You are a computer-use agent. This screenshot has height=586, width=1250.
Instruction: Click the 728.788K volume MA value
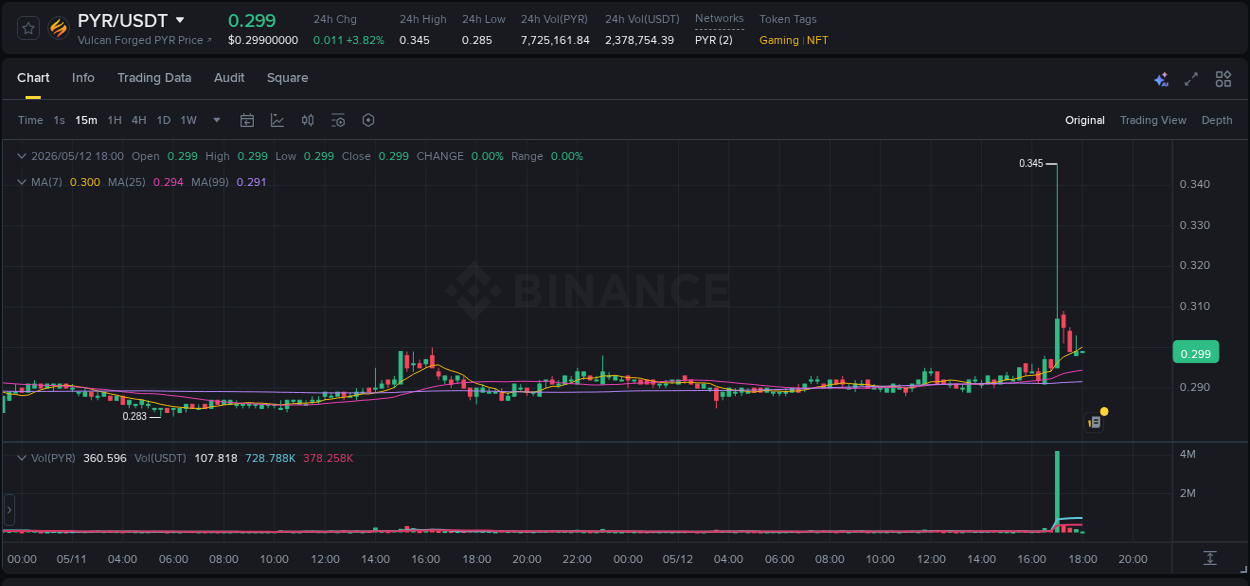click(270, 458)
